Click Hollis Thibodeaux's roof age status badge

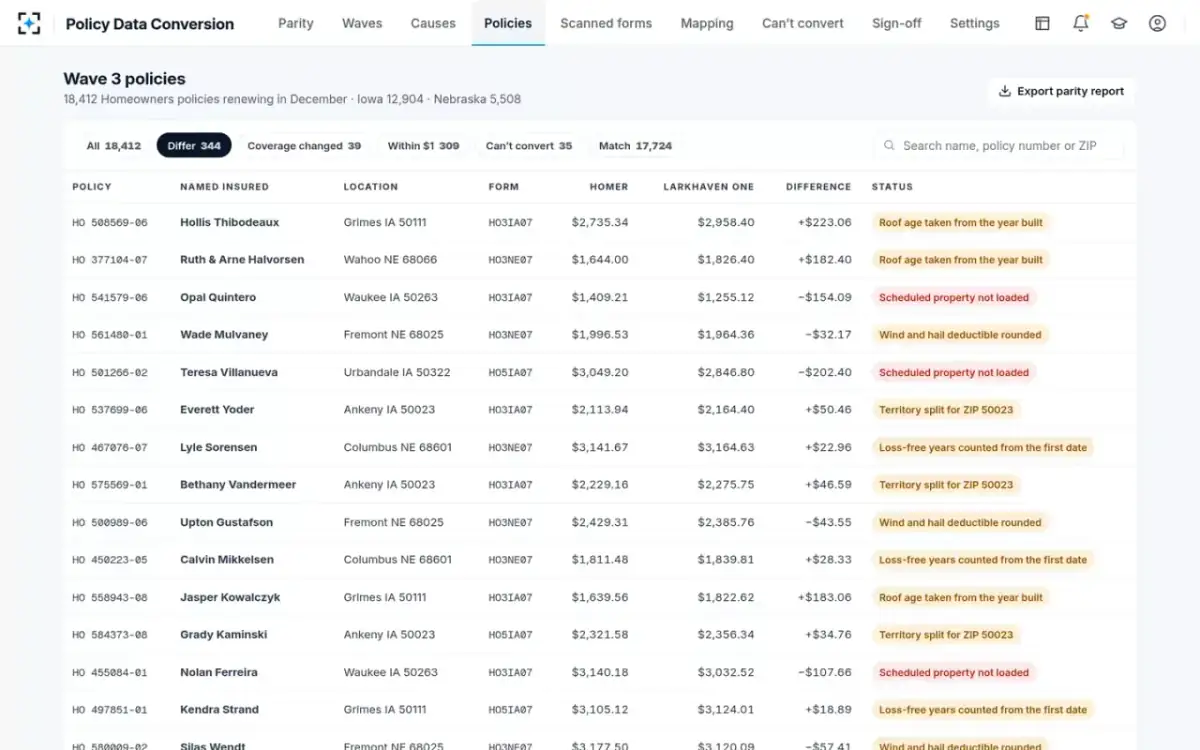tap(961, 223)
